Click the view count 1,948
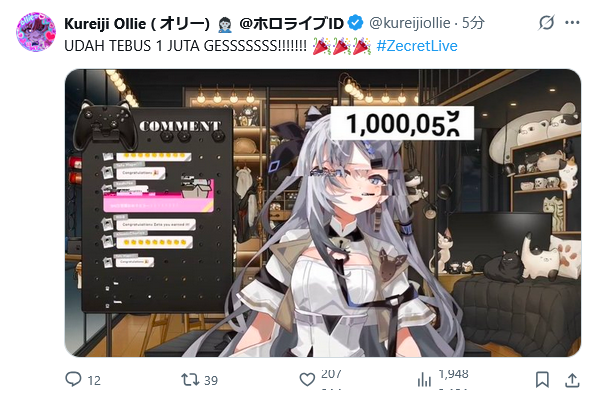The height and width of the screenshot is (402, 598). click(x=453, y=375)
